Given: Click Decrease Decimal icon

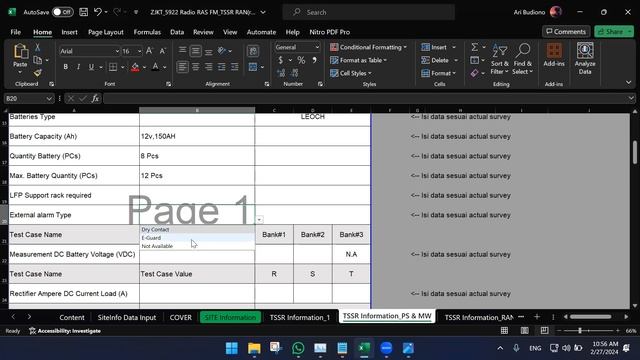Looking at the screenshot, I should tap(295, 73).
